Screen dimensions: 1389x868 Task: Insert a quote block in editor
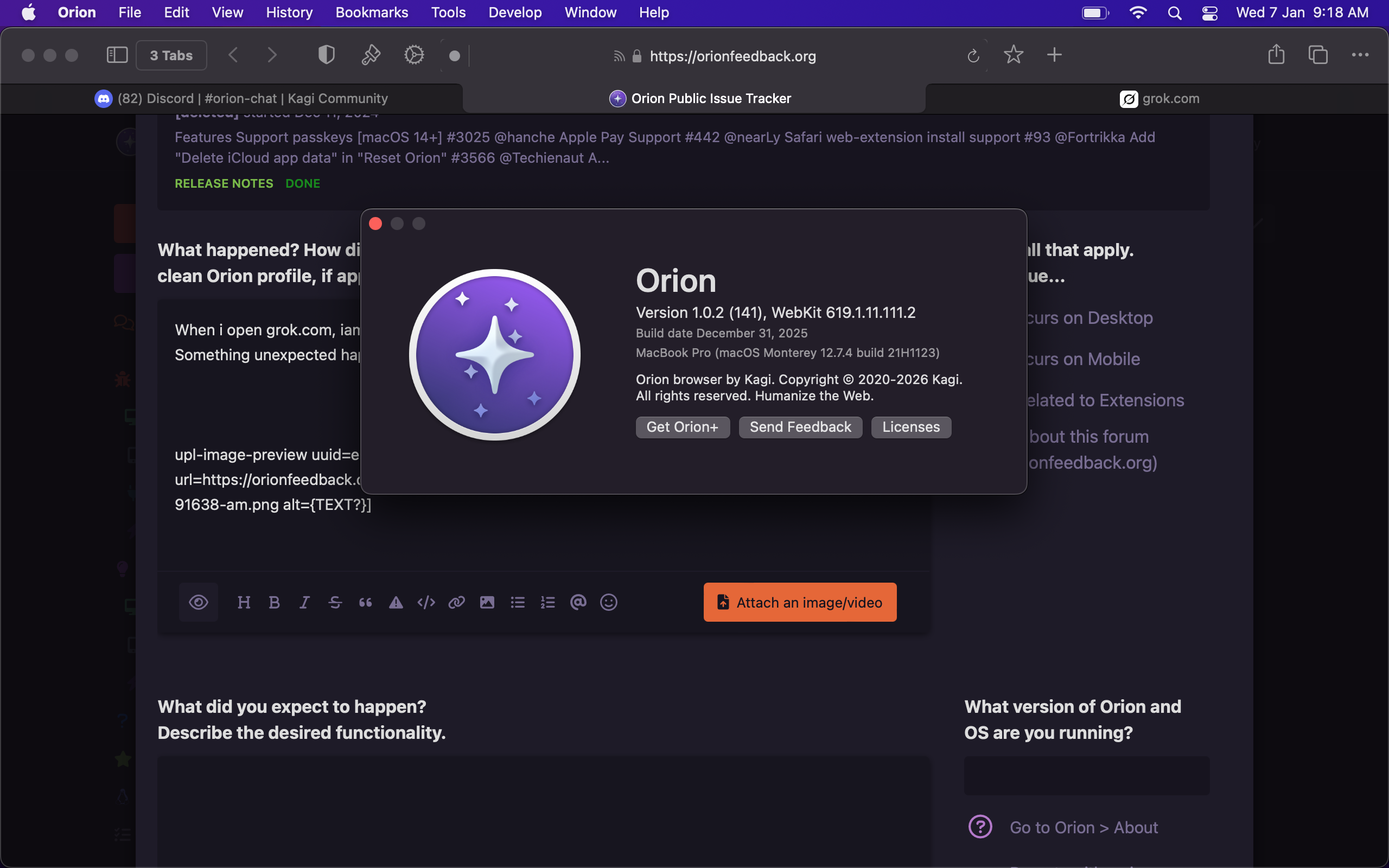pos(366,602)
